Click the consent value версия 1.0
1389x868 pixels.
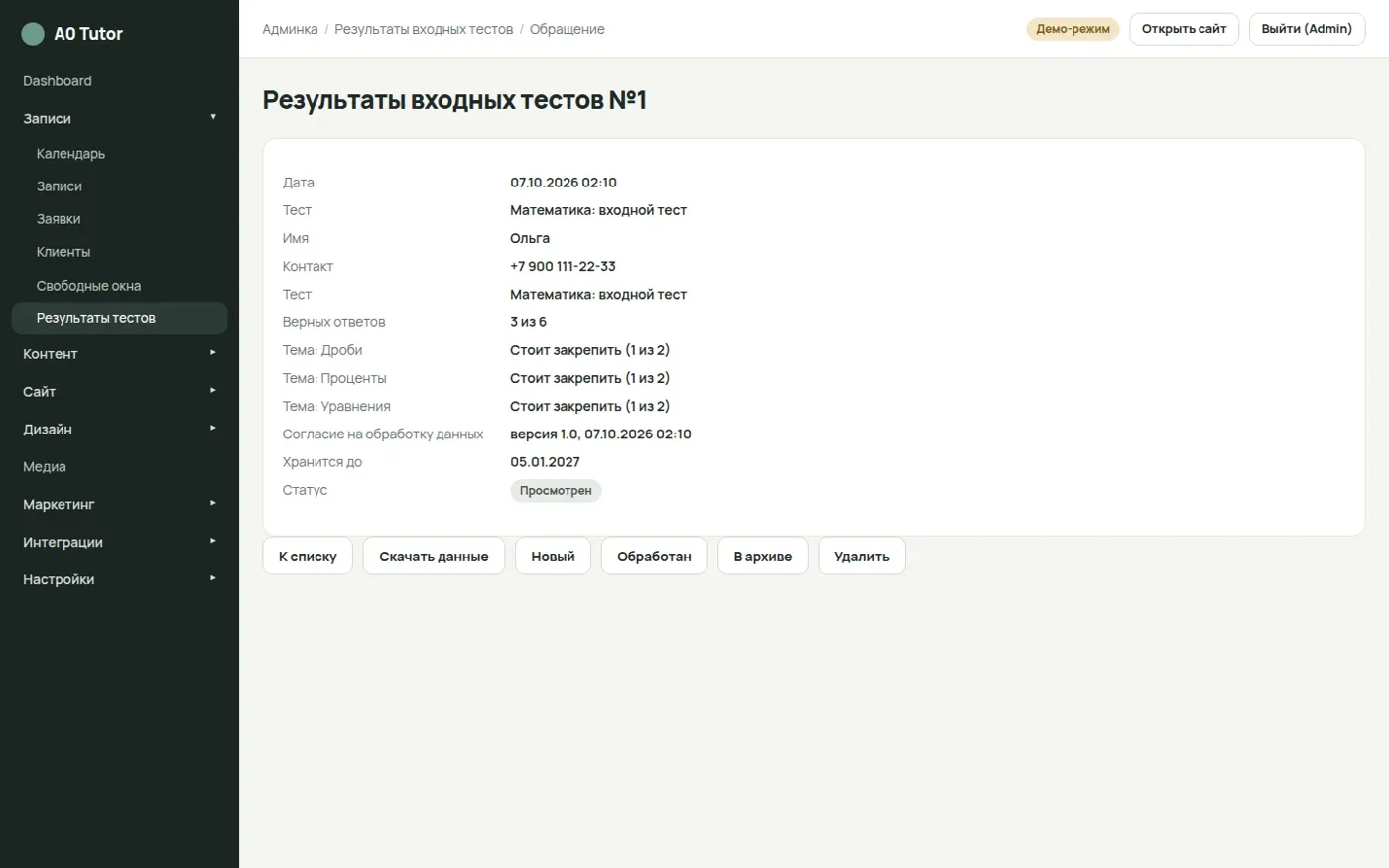point(544,434)
